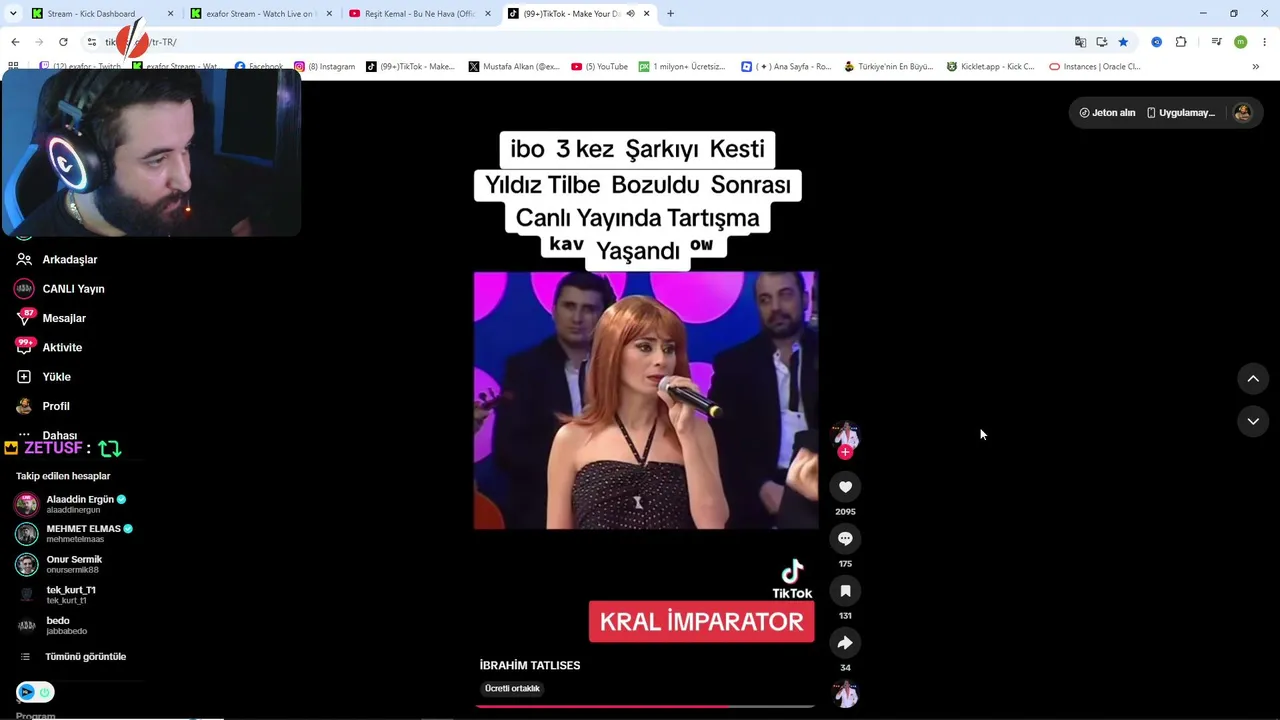Open the tab search dropdown arrow

tap(13, 14)
